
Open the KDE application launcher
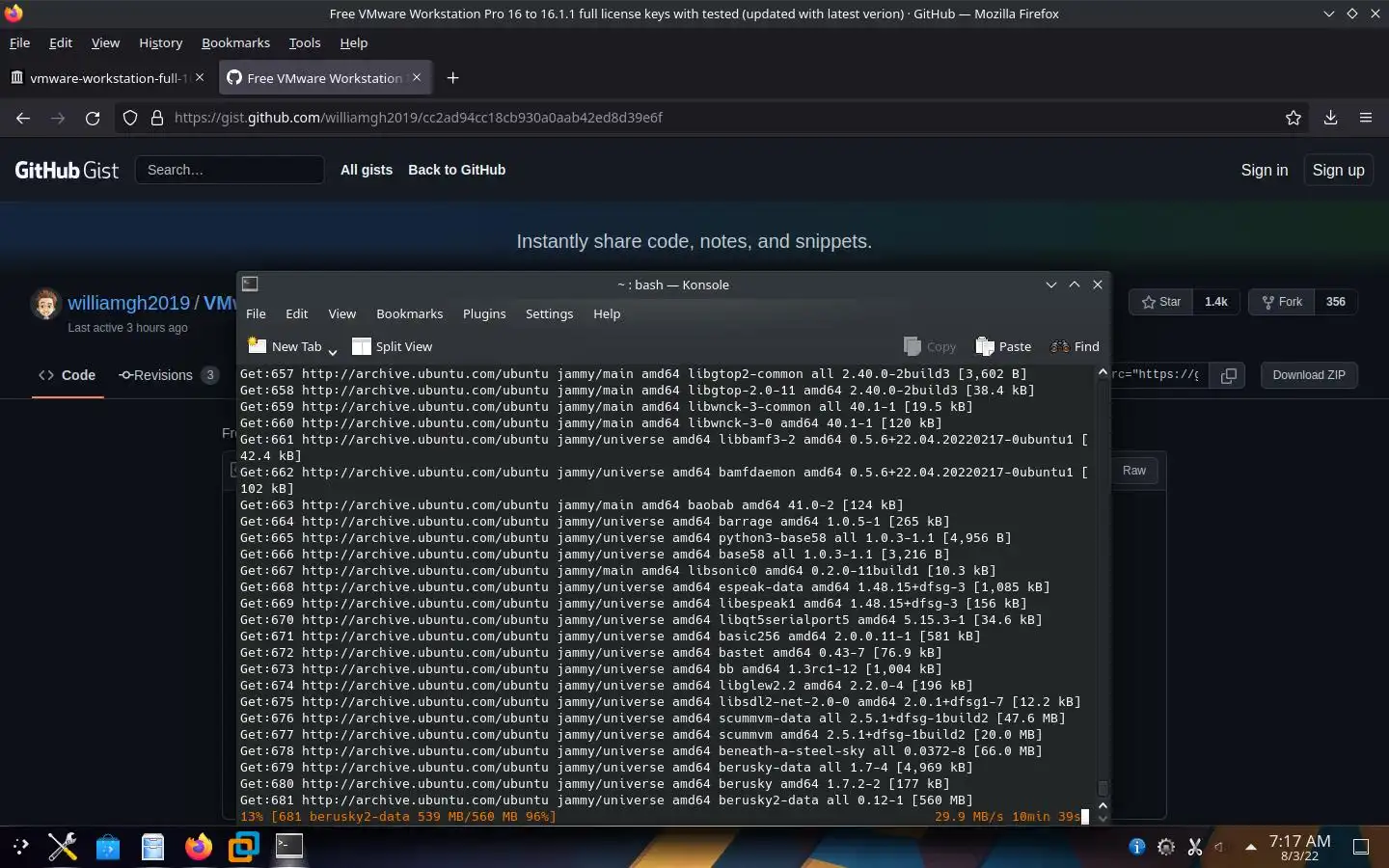(21, 847)
